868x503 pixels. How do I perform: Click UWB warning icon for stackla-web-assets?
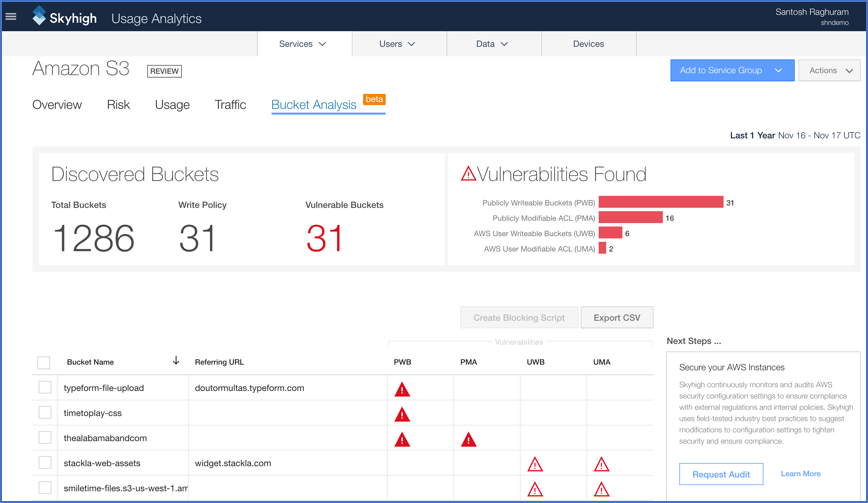535,465
